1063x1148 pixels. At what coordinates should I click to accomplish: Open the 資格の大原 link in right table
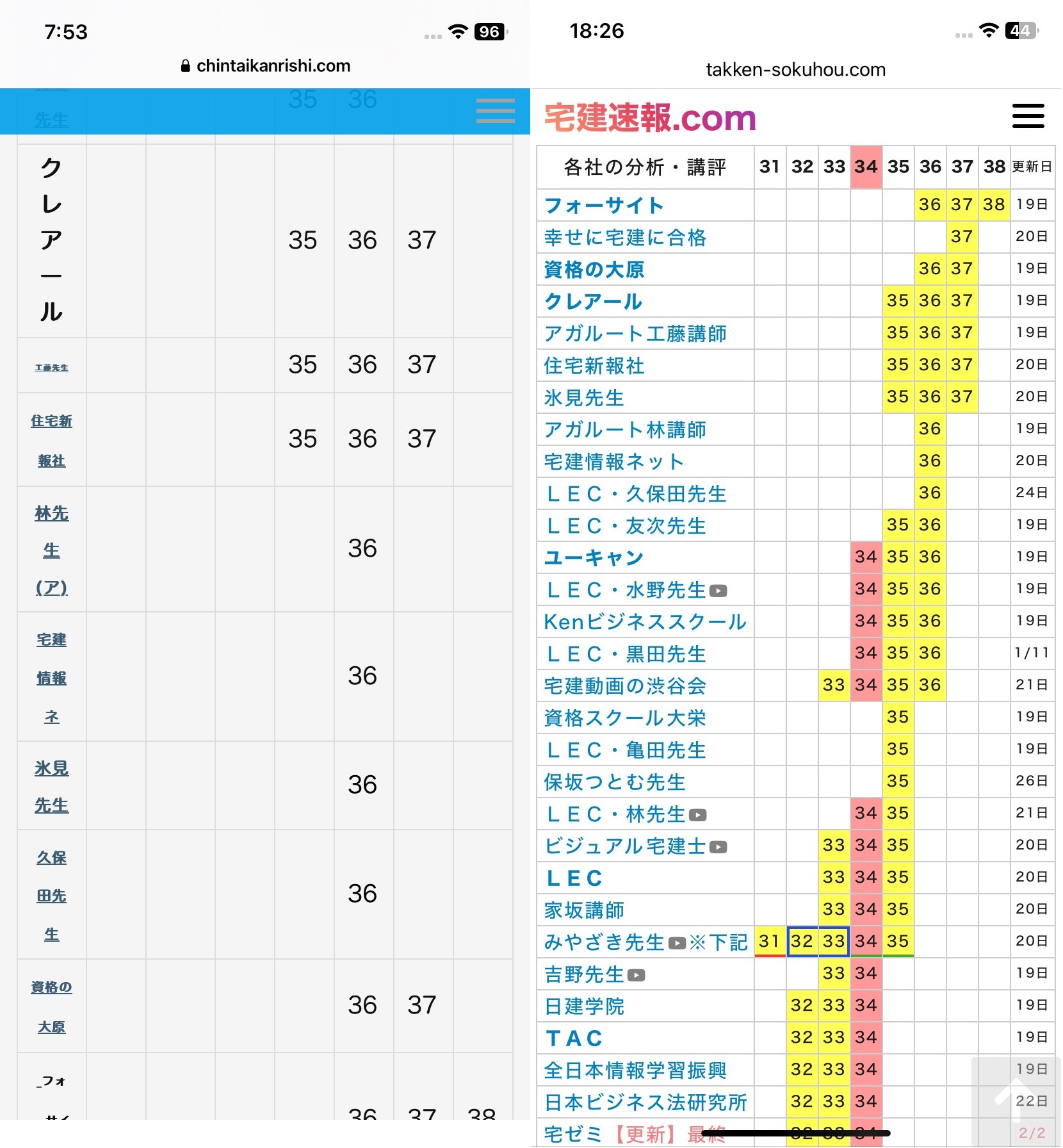click(x=594, y=270)
